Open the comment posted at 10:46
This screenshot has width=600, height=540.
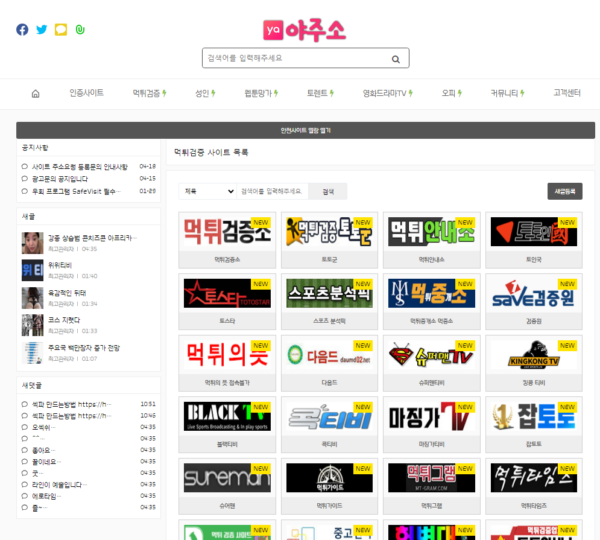71,416
